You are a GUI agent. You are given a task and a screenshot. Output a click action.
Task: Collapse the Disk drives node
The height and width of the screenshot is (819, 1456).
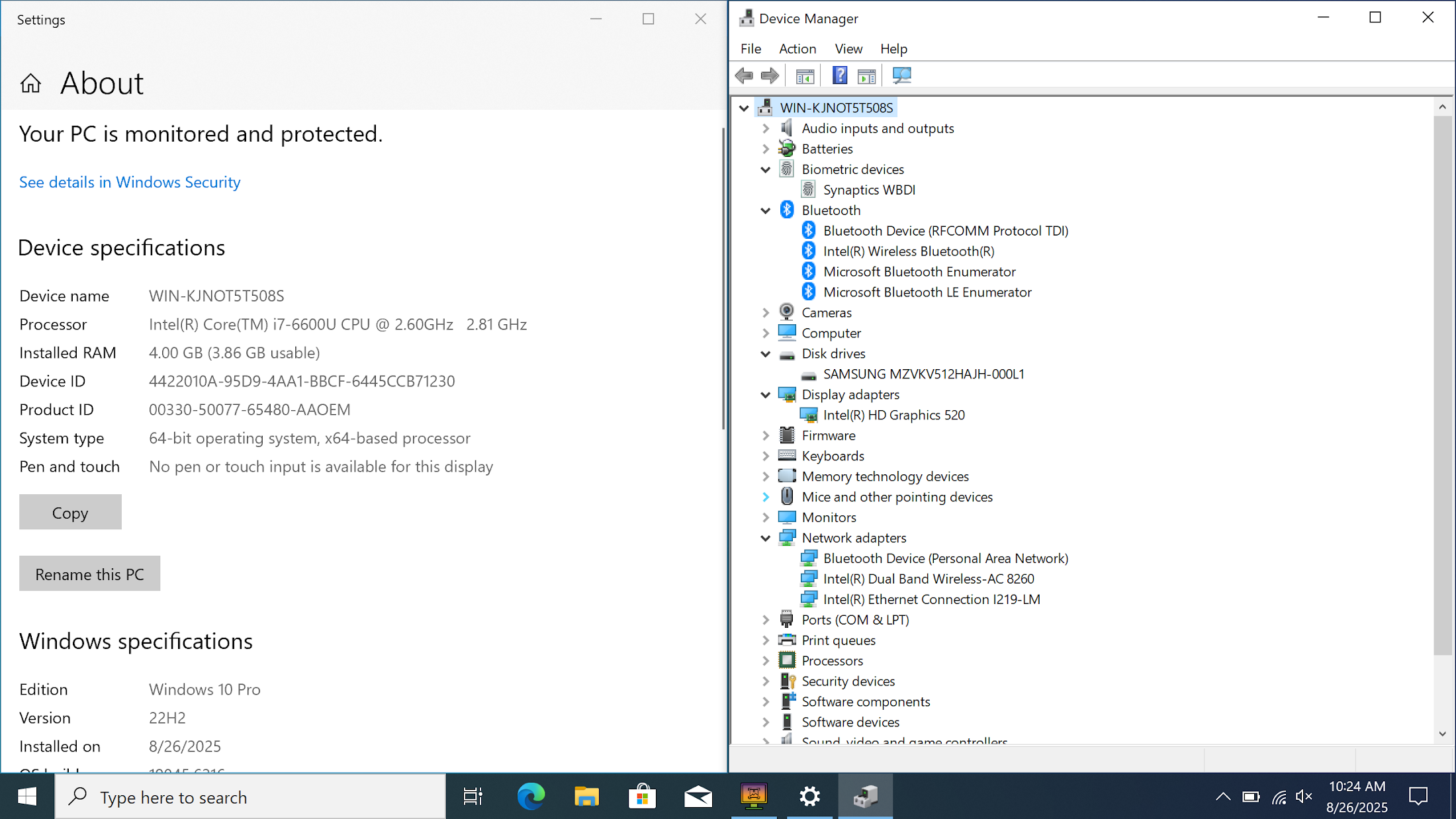[766, 353]
